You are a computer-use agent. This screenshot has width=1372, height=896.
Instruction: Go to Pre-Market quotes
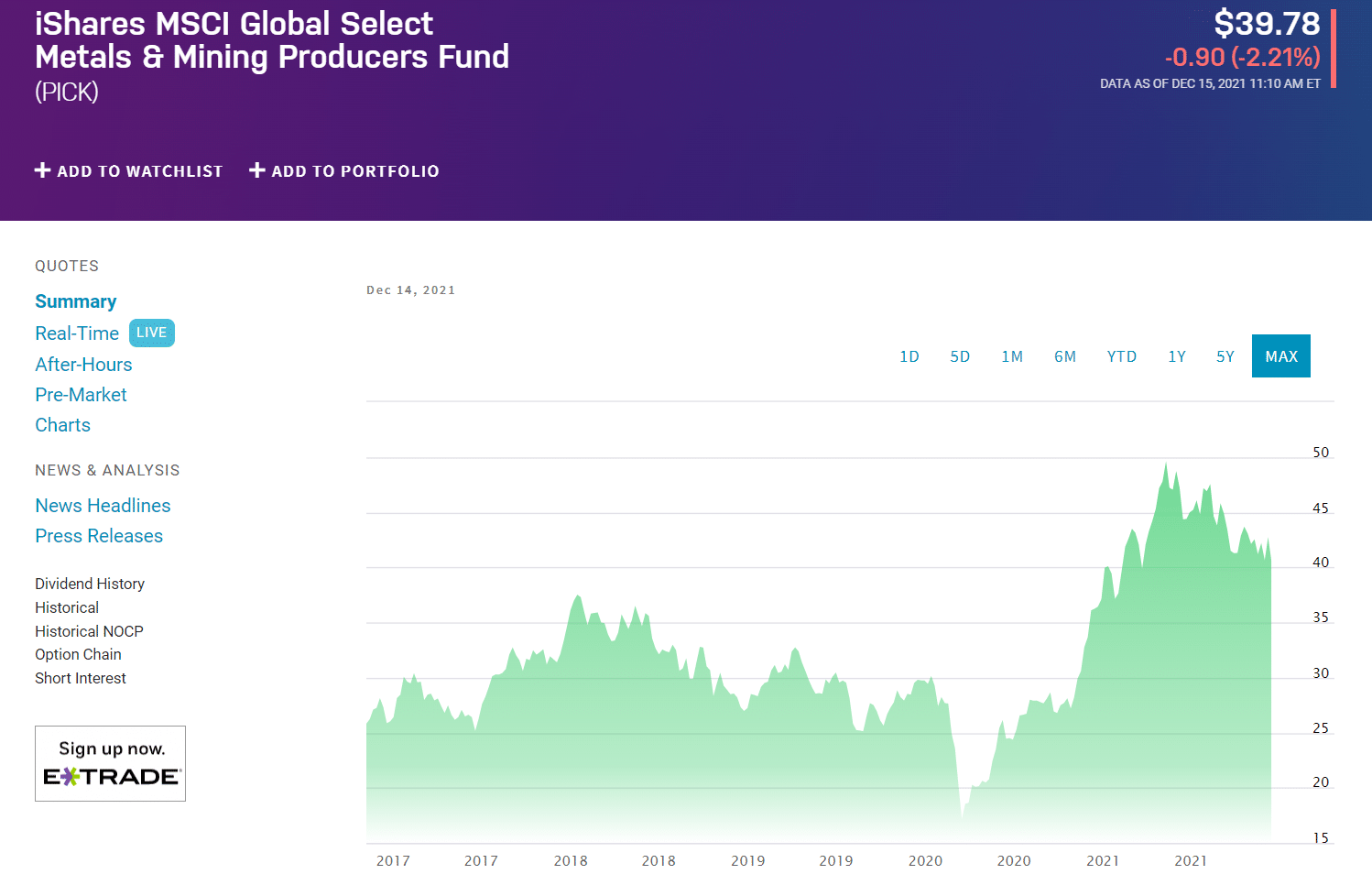click(81, 395)
